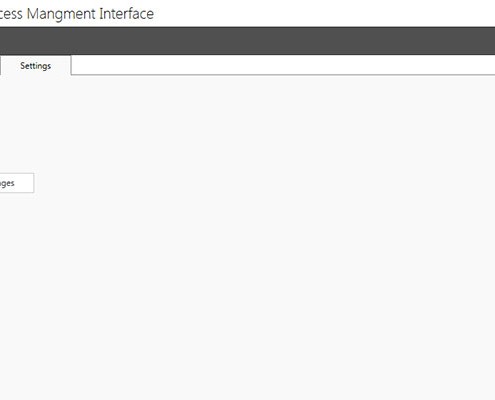Select the cut-off tab left of Settings

pyautogui.click(x=0, y=65)
